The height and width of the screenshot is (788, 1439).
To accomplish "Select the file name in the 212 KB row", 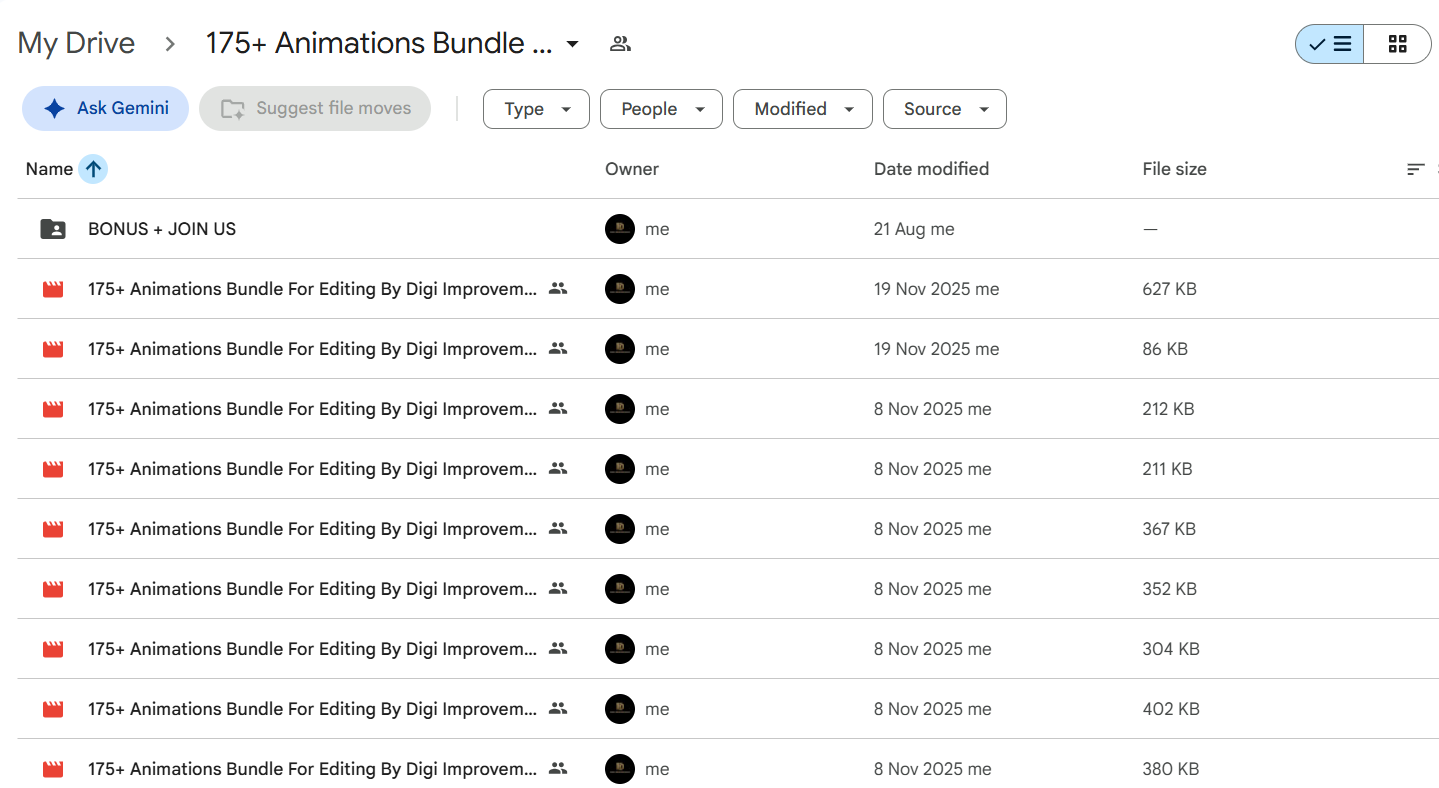I will pyautogui.click(x=312, y=409).
